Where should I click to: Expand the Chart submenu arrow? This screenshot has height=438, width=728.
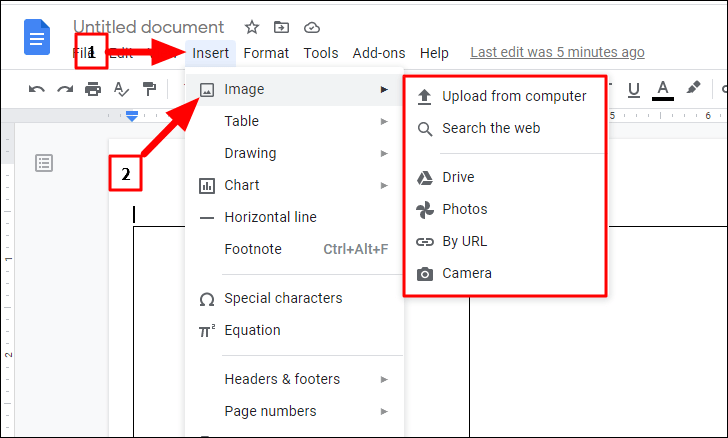pos(384,186)
